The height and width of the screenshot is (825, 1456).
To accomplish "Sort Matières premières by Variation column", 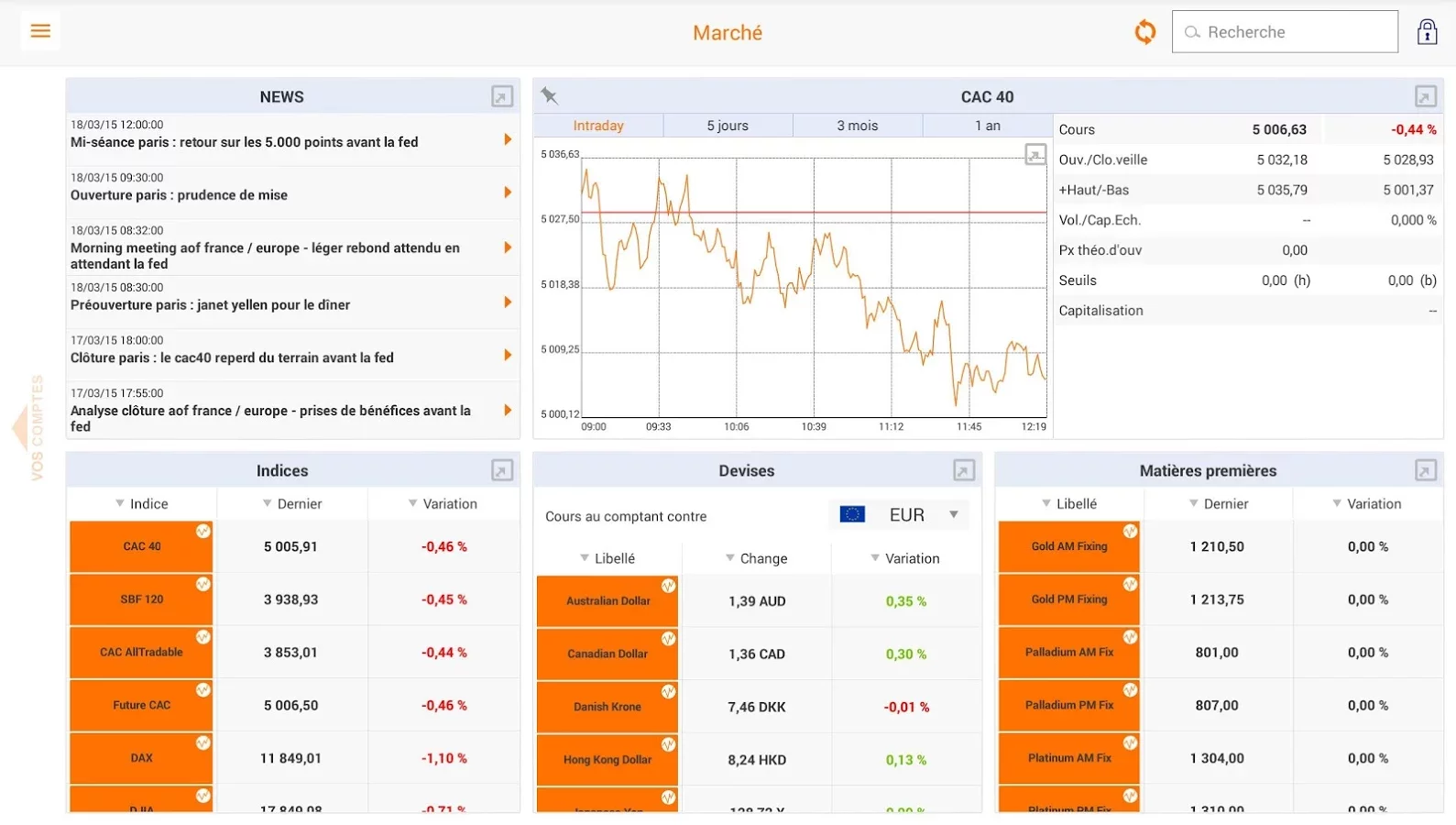I will click(x=1367, y=503).
